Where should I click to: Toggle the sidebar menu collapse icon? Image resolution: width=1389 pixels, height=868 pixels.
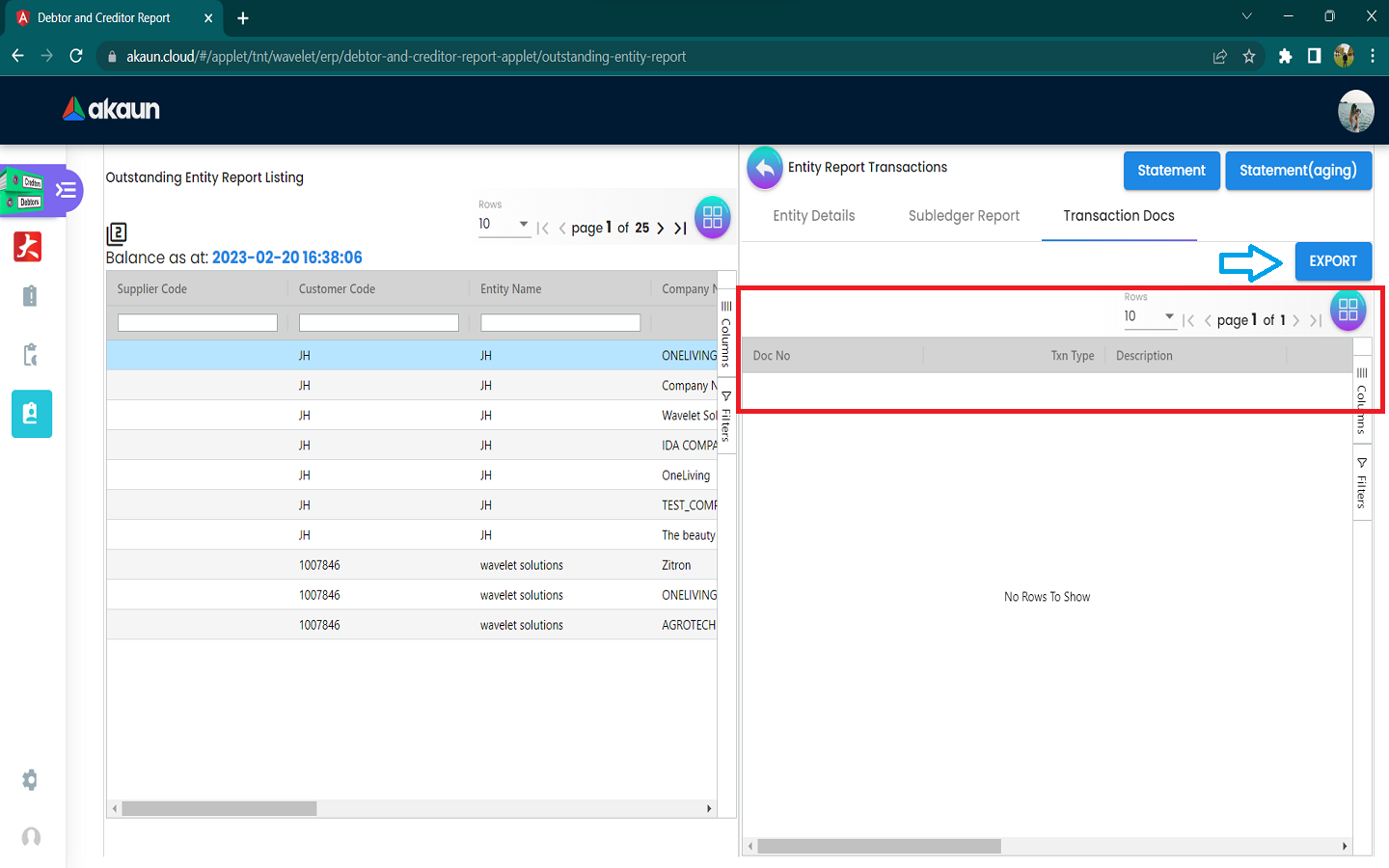point(66,190)
